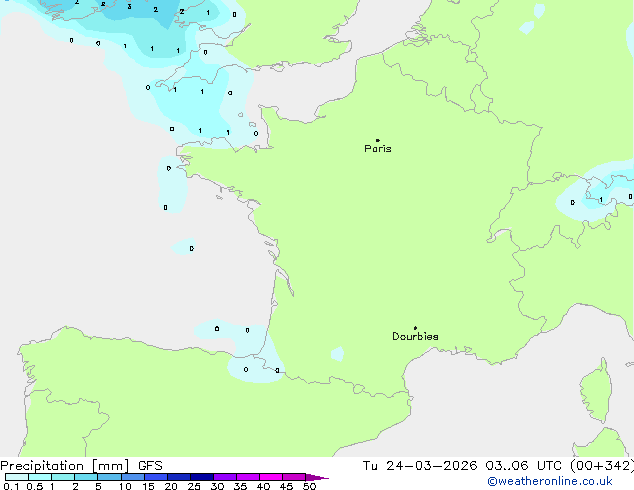Pick the 5–10 mm legend swatch
This screenshot has height=490, width=634.
(x=109, y=477)
